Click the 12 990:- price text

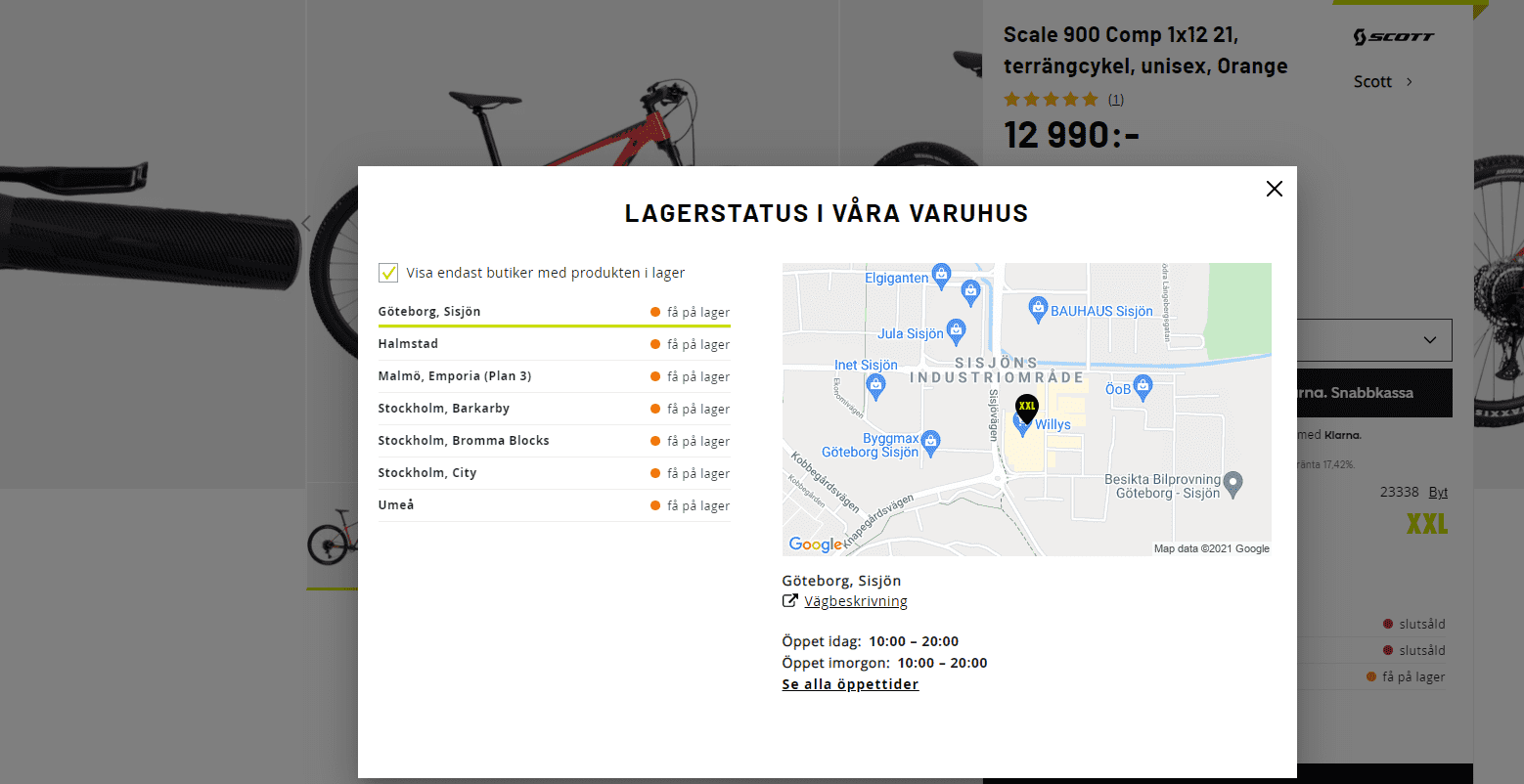coord(1072,135)
